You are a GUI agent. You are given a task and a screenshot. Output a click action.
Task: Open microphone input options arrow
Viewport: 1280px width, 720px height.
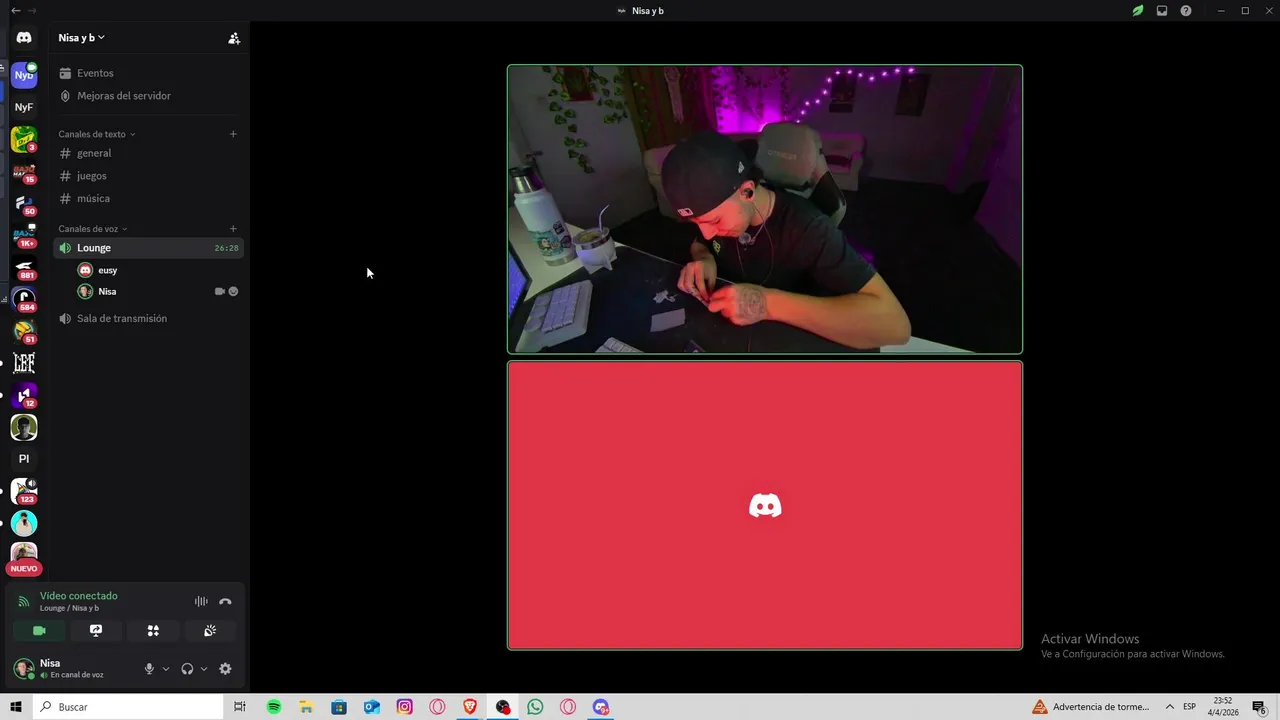click(166, 669)
